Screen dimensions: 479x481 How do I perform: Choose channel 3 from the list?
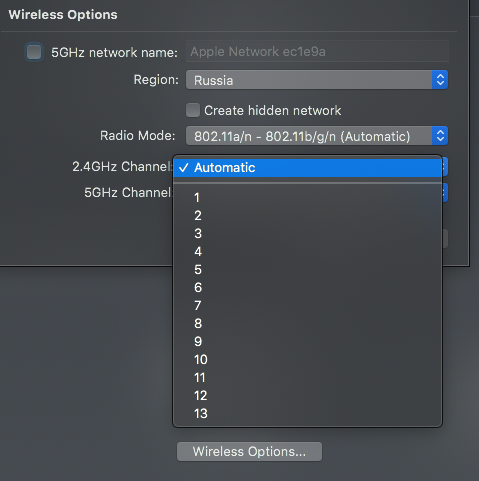point(308,234)
